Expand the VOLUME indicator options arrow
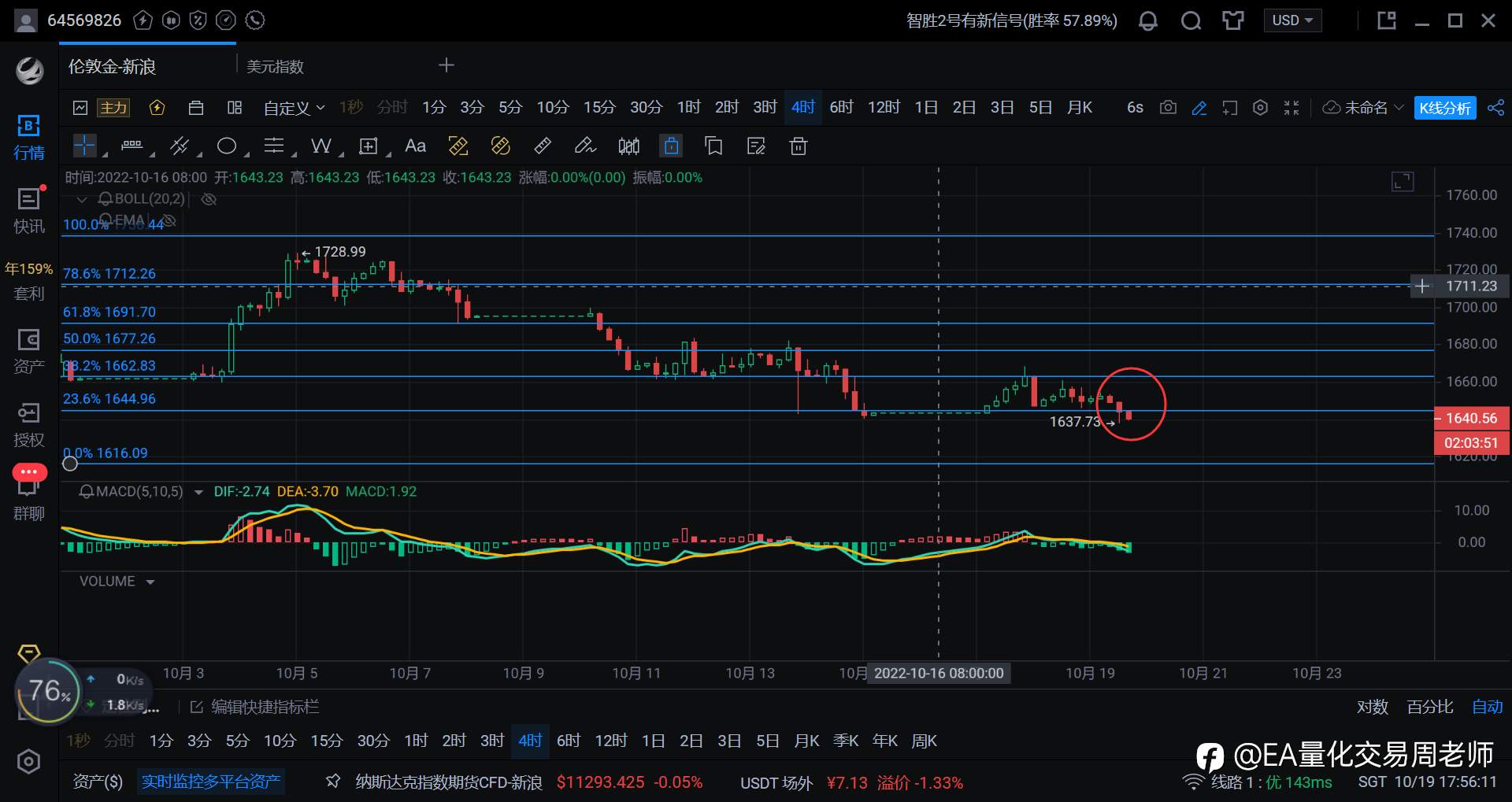This screenshot has width=1512, height=802. tap(150, 582)
